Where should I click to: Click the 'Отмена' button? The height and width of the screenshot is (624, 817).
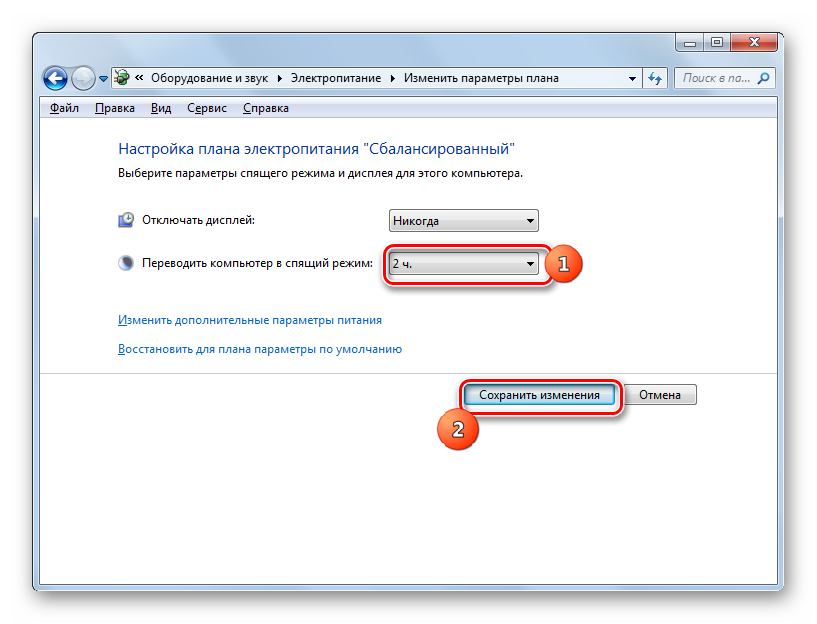660,395
